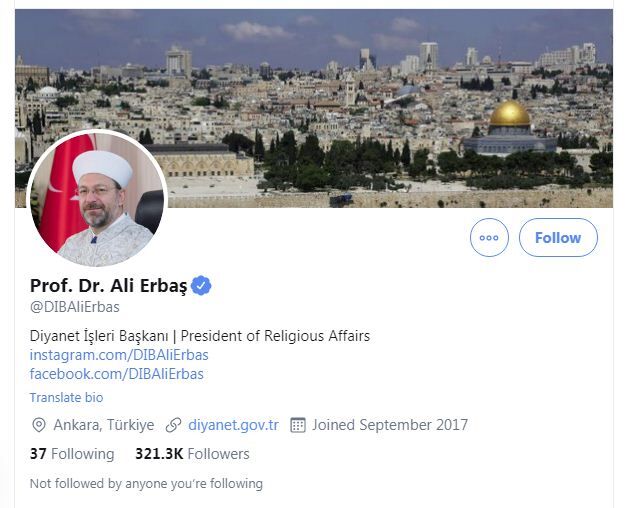Click 'Not followed by anyone you're following'
This screenshot has width=628, height=508.
pos(146,484)
